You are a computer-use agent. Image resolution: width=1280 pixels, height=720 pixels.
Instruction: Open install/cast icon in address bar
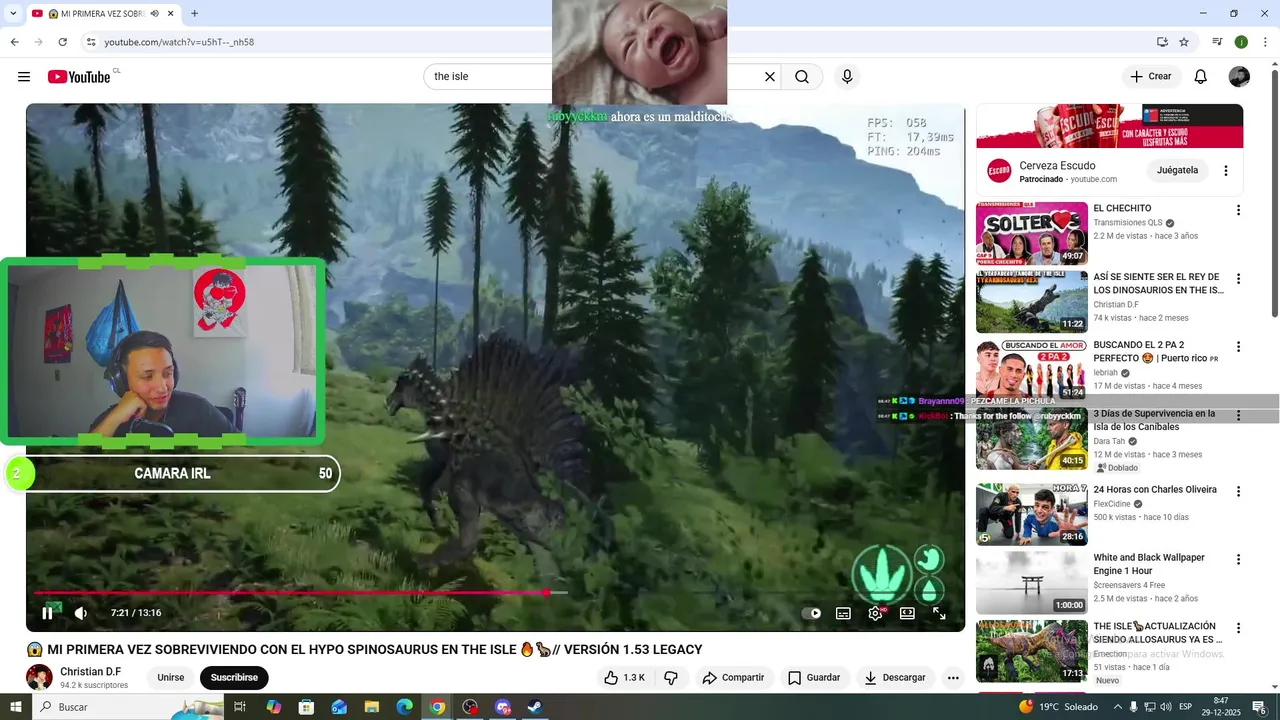tap(1162, 42)
